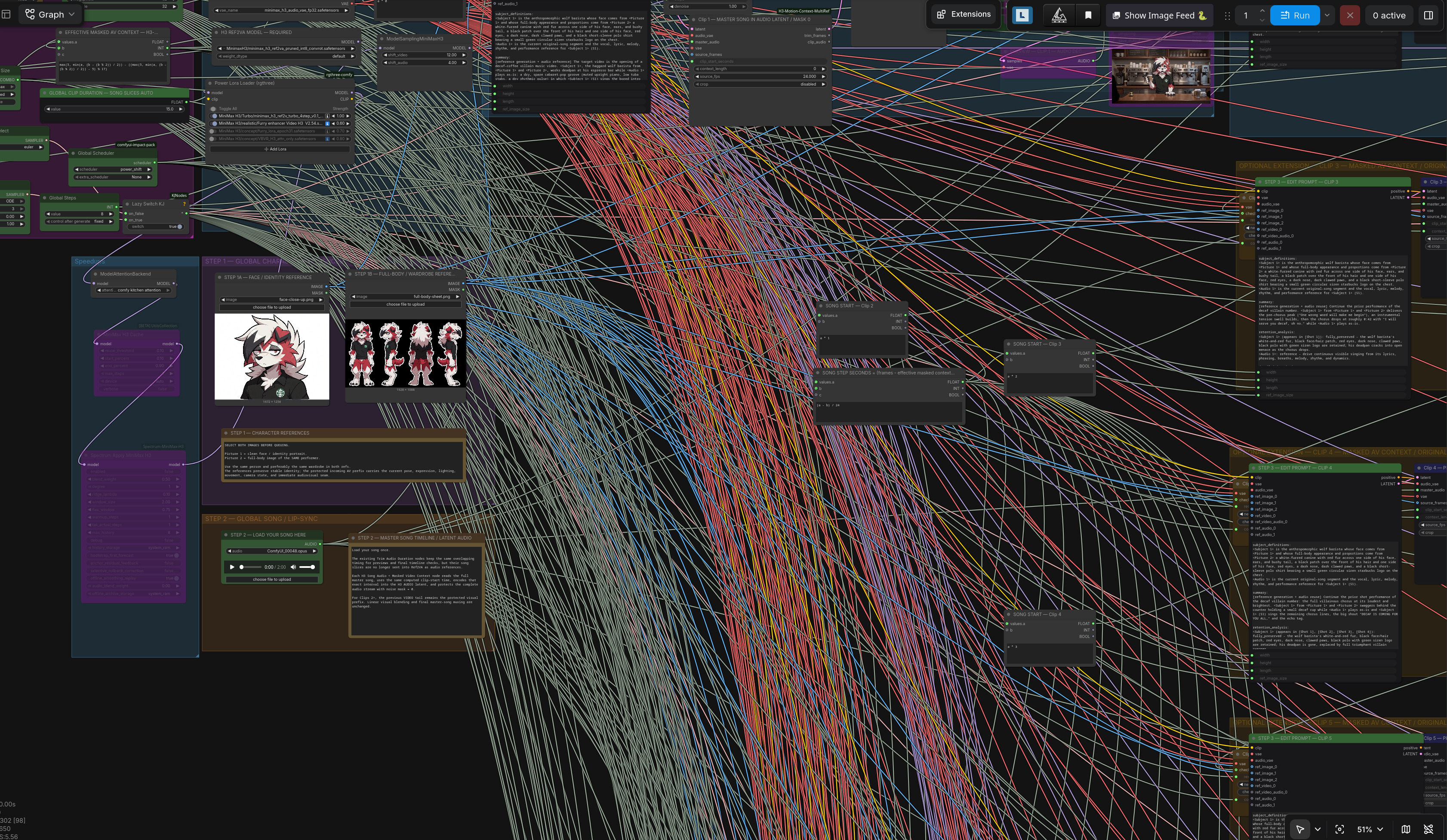Adjust the audio volume slider
This screenshot has height=840, width=1447.
coord(307,567)
